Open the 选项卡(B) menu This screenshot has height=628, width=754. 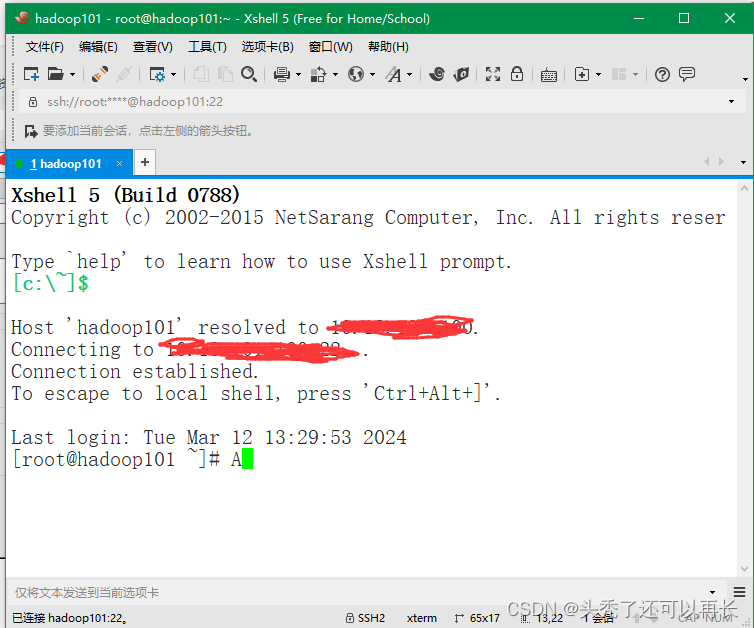(x=267, y=47)
